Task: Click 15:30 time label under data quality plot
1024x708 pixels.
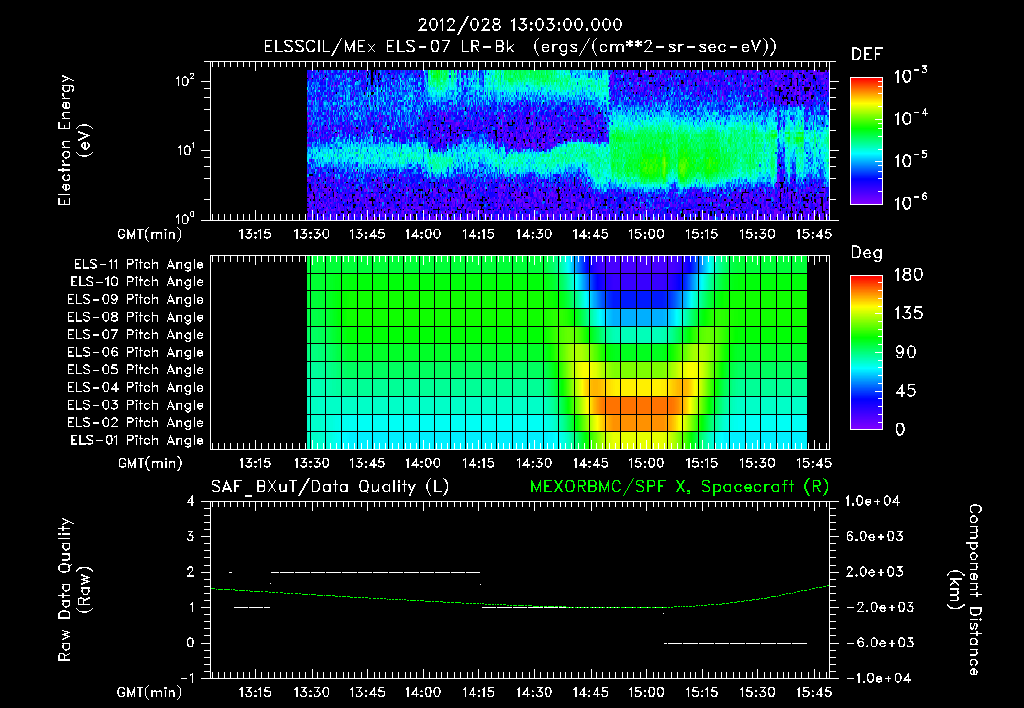Action: click(x=758, y=692)
